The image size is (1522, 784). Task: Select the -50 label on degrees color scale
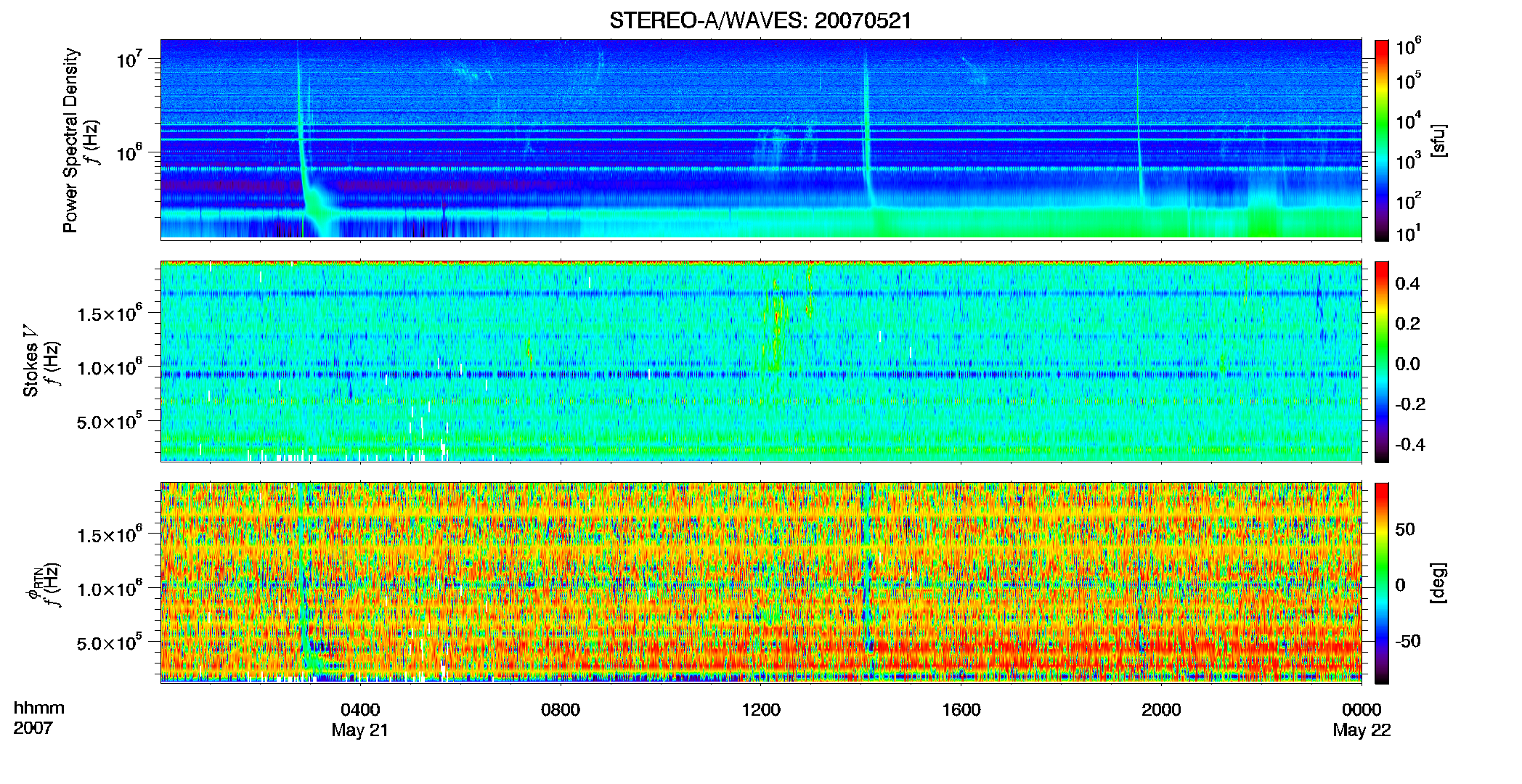coord(1408,641)
